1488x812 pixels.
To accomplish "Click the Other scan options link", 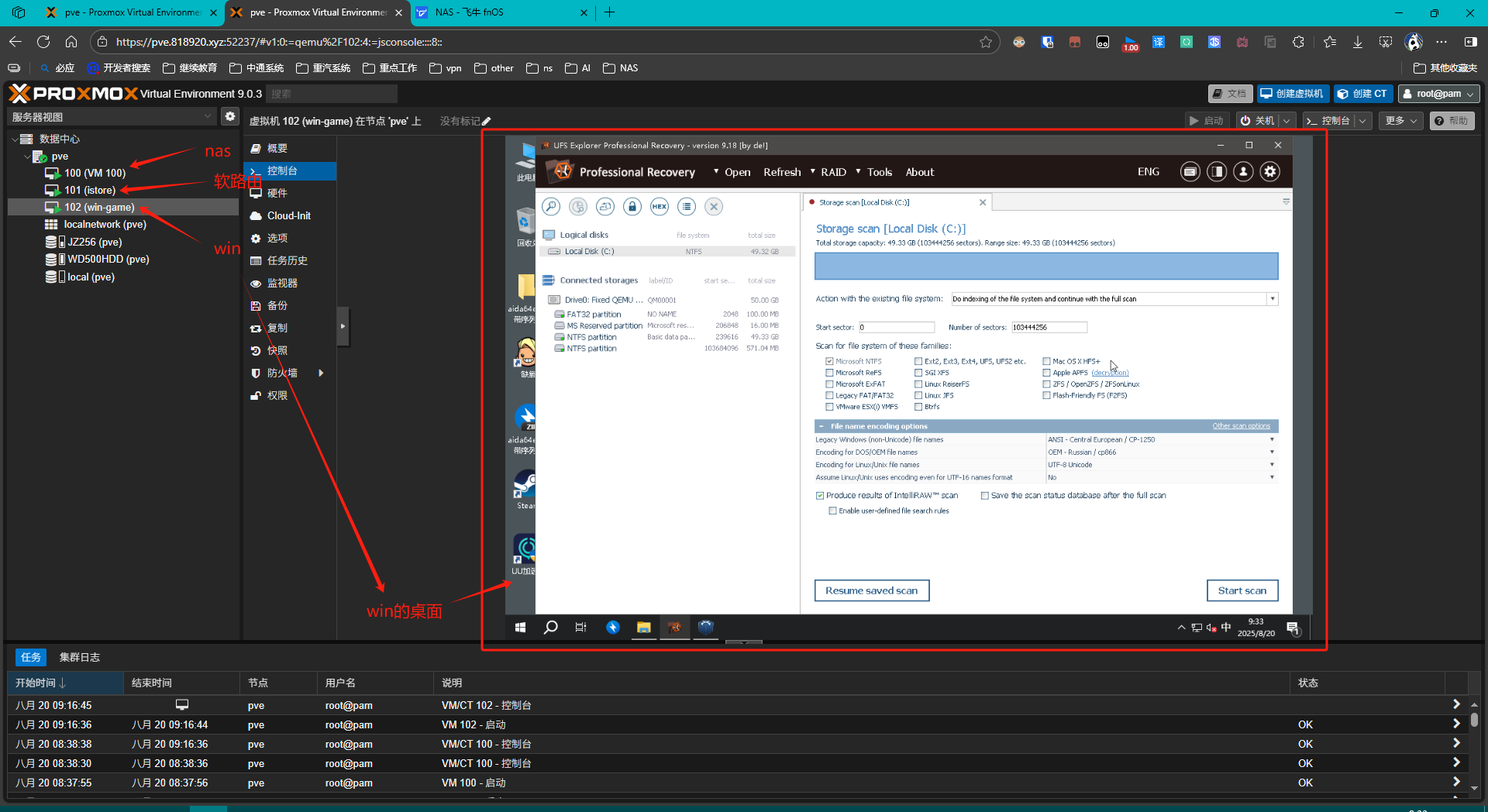I will pyautogui.click(x=1241, y=426).
